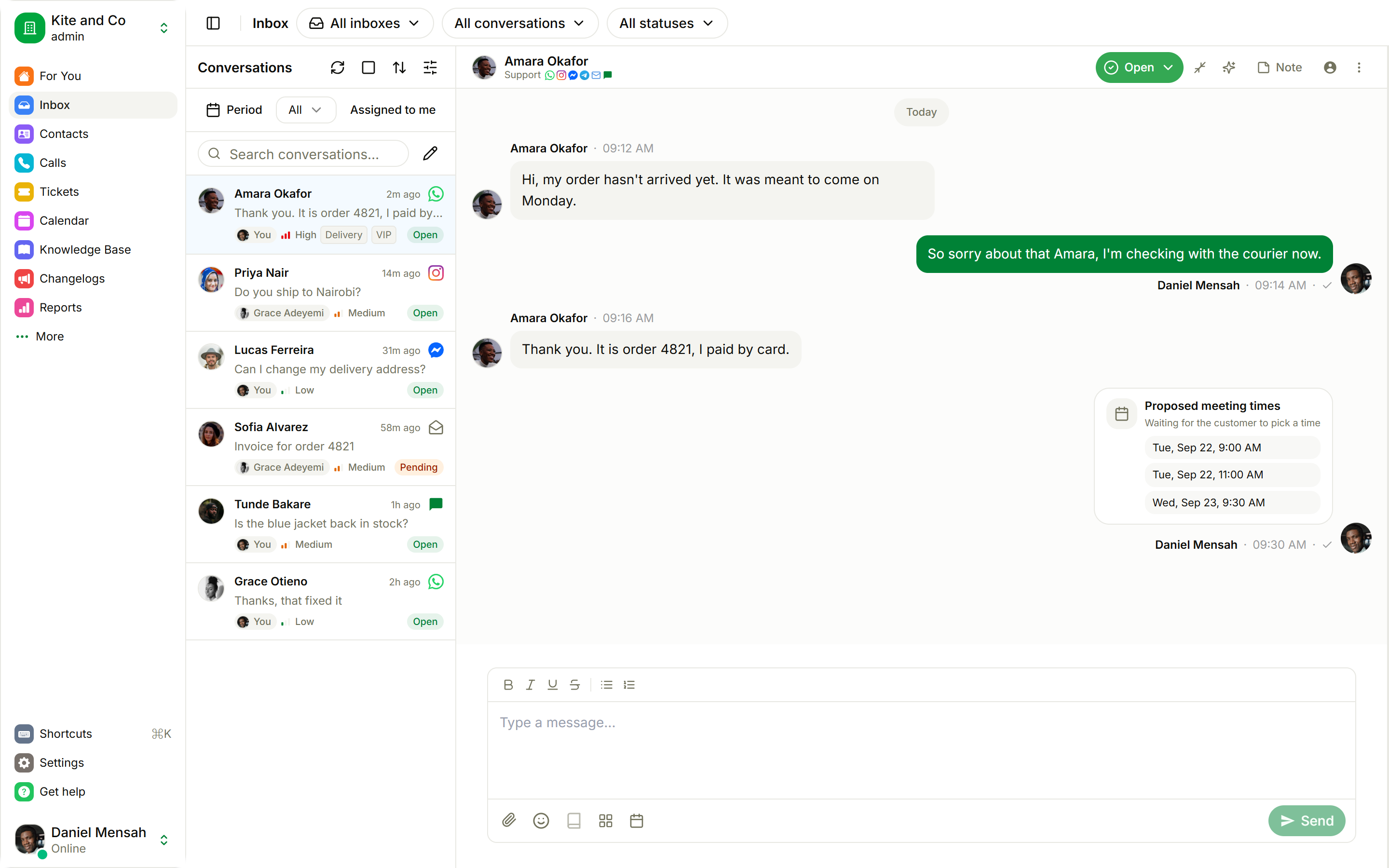Toggle strikethrough formatting
Viewport: 1389px width, 868px height.
click(574, 684)
